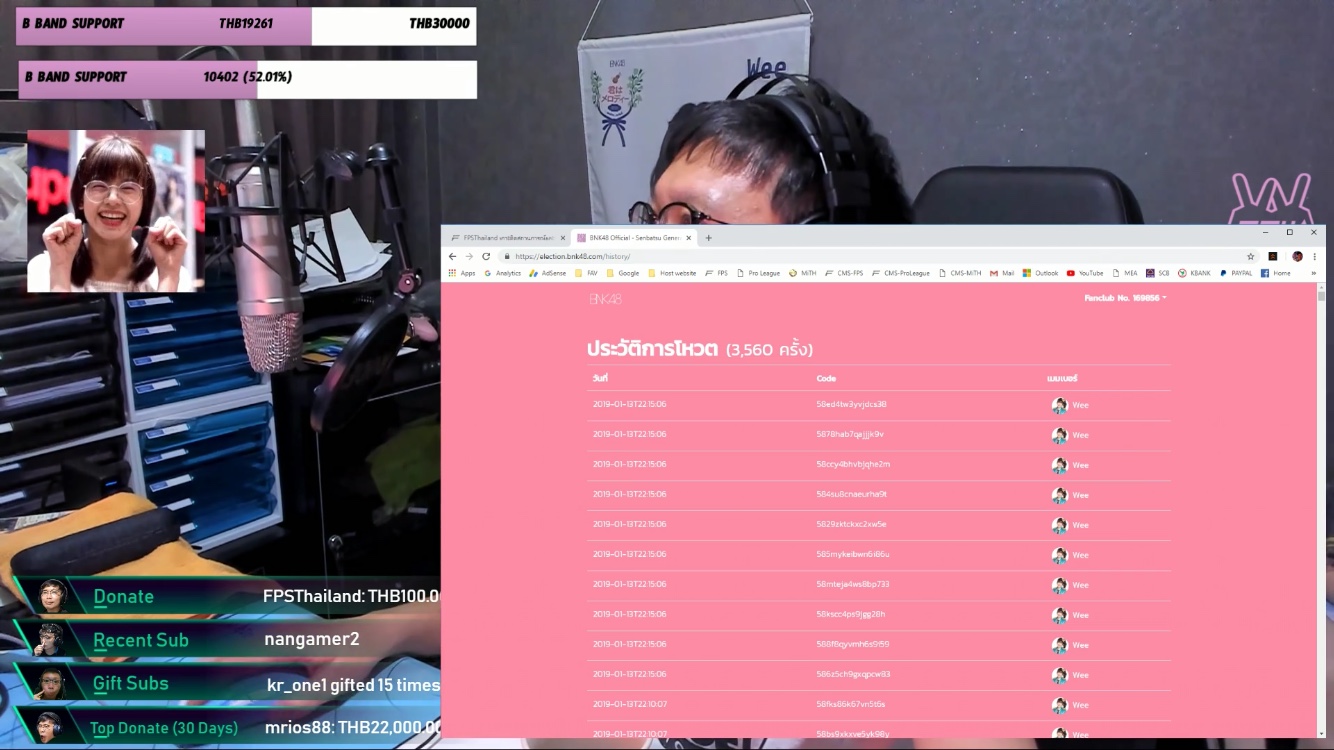
Task: Open the MiTH bookmark
Action: coord(802,273)
